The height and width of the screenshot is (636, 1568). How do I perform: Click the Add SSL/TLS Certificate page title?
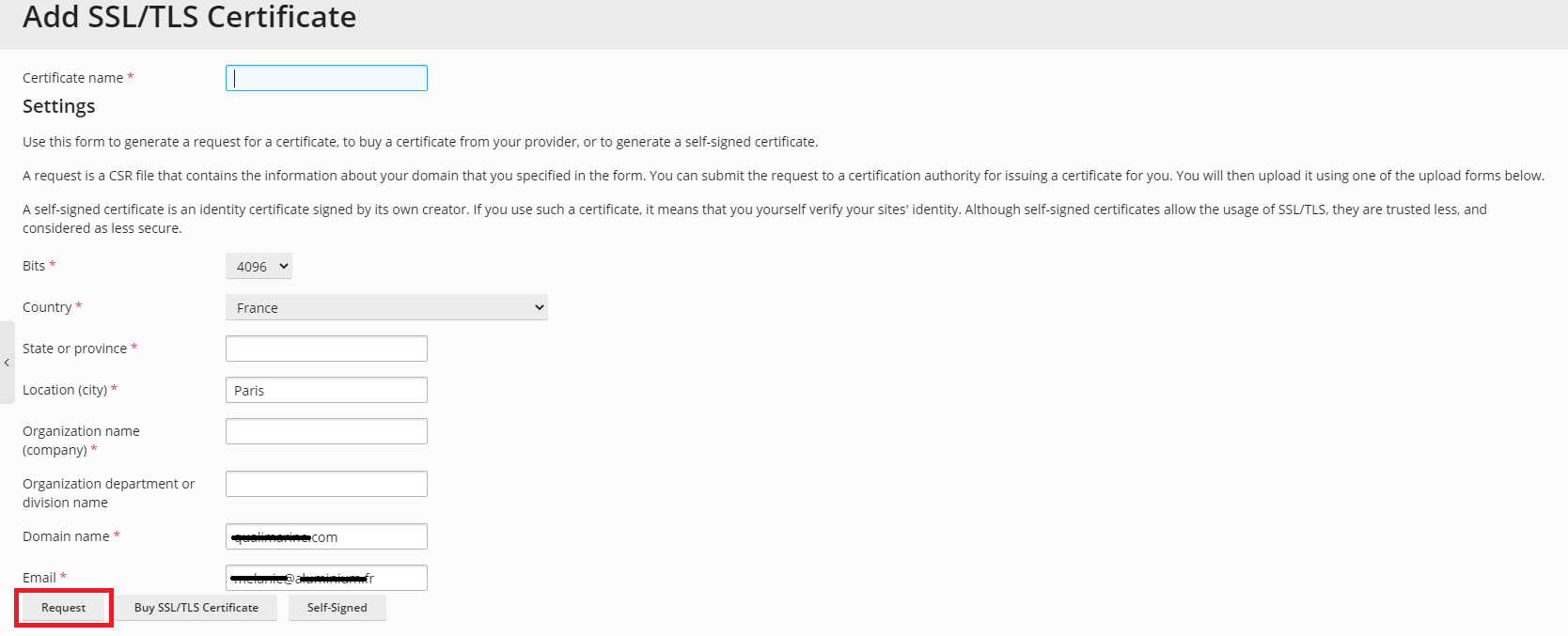(x=190, y=17)
